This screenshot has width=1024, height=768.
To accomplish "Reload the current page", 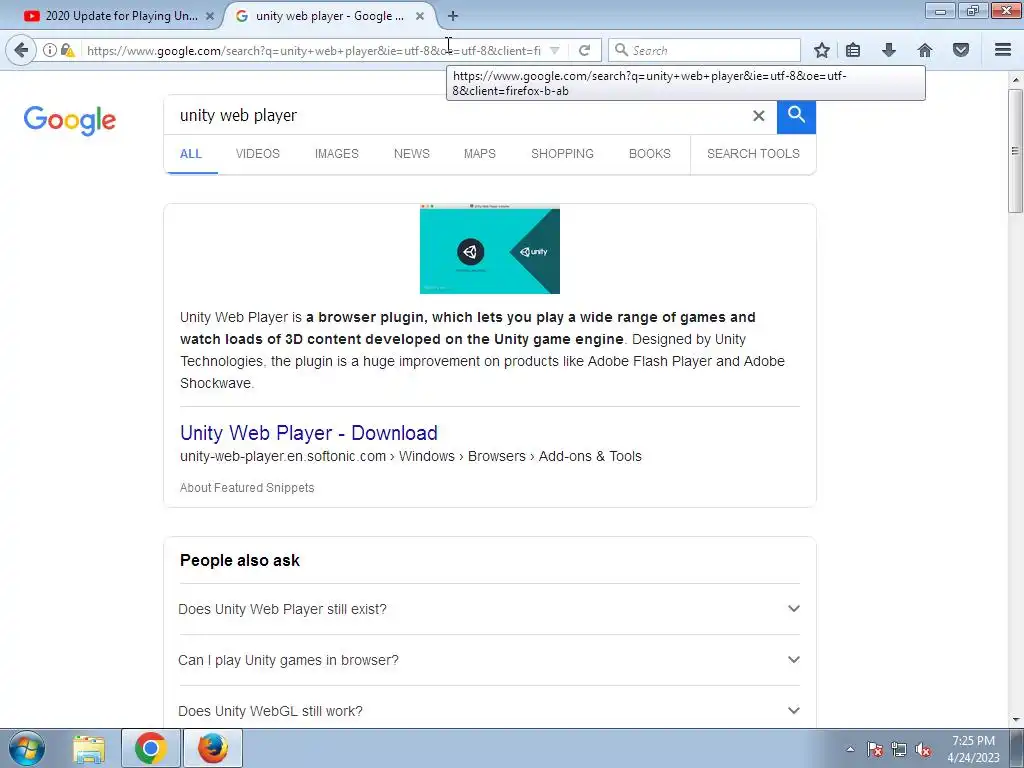I will (x=584, y=50).
